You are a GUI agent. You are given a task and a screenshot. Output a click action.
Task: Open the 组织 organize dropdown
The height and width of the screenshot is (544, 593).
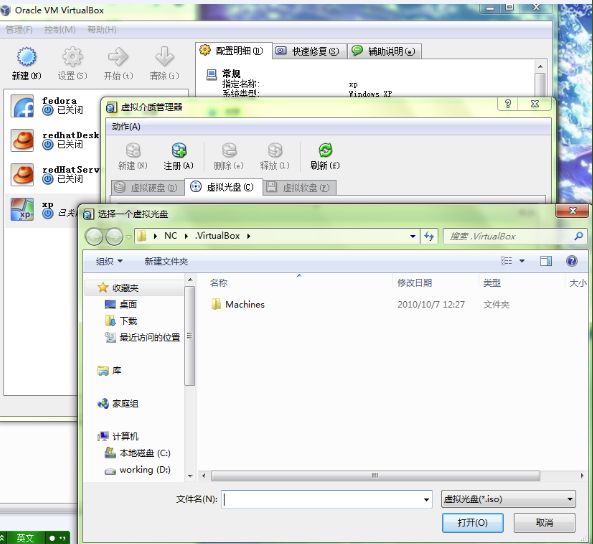click(109, 261)
